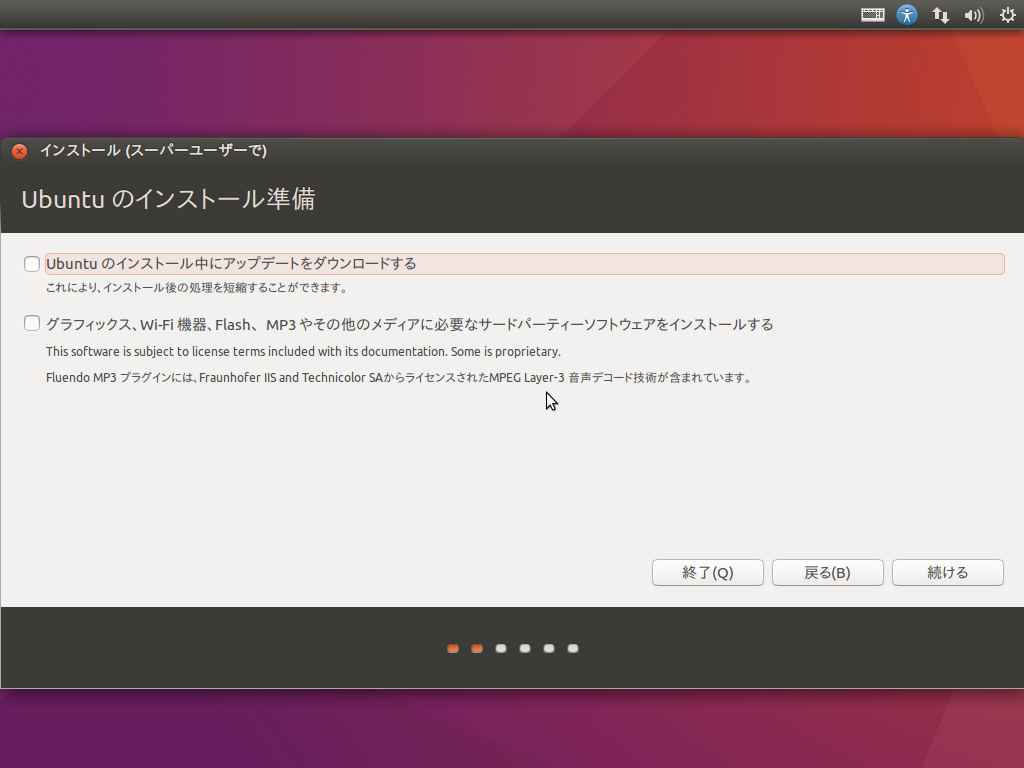Open the network connection indicator

(x=940, y=15)
